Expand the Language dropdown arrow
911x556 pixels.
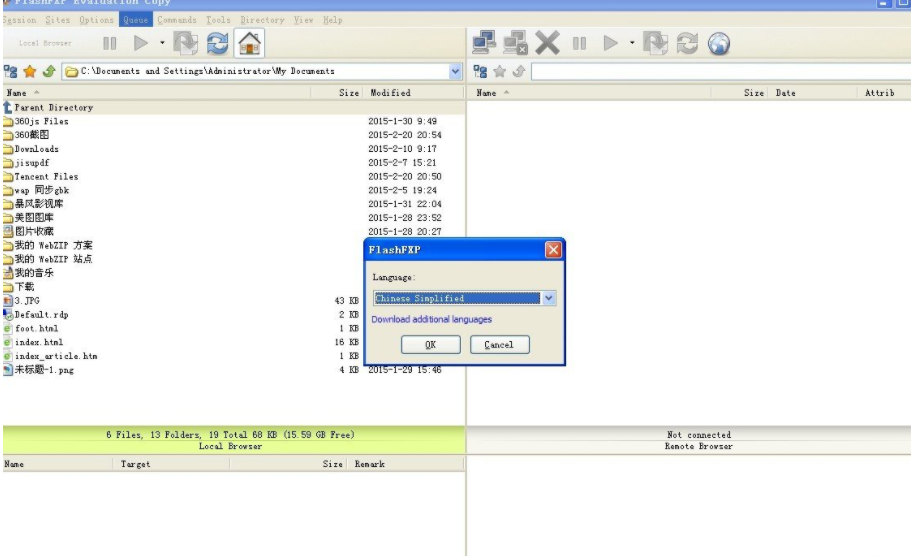[548, 298]
